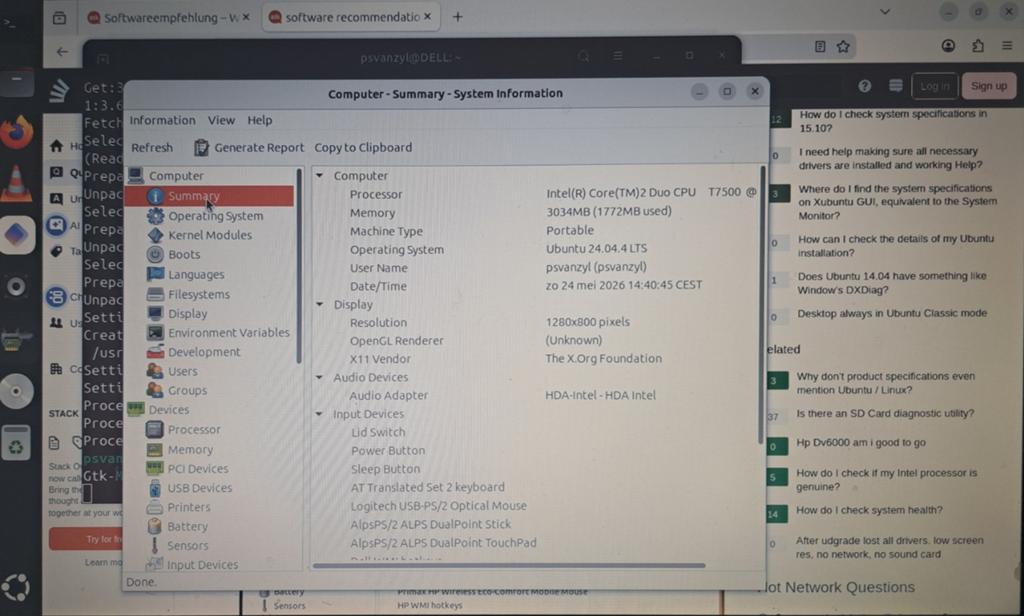1024x616 pixels.
Task: Select Environment Variables terminal icon
Action: (155, 332)
